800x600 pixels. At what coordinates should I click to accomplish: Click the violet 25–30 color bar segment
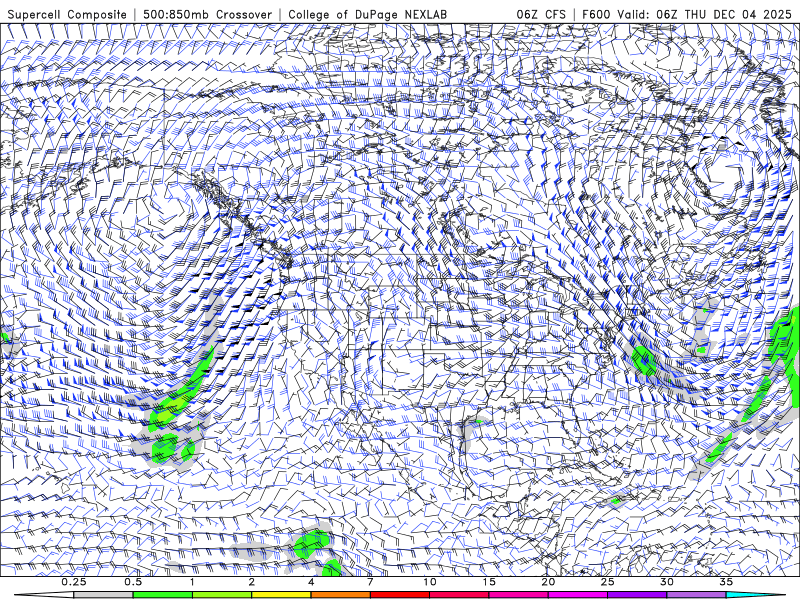[x=637, y=595]
